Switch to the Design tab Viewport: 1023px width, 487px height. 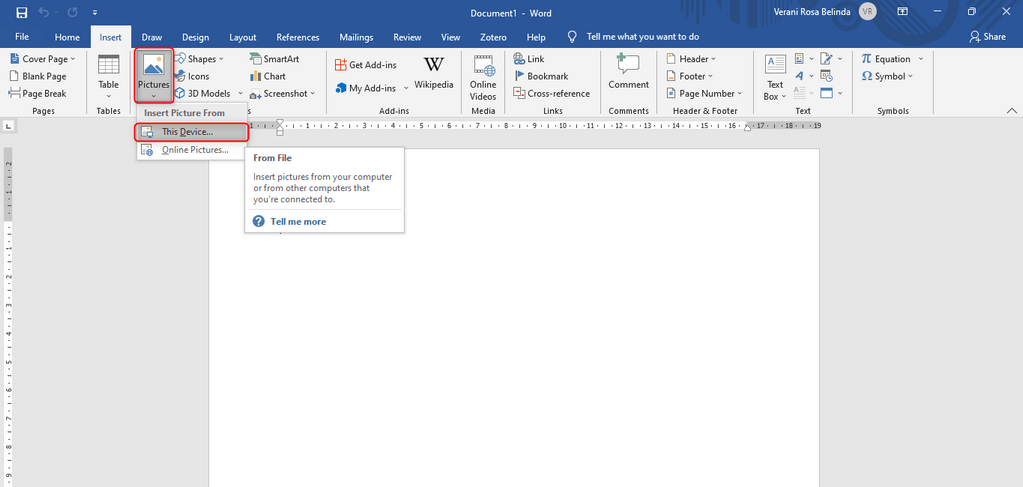coord(196,37)
